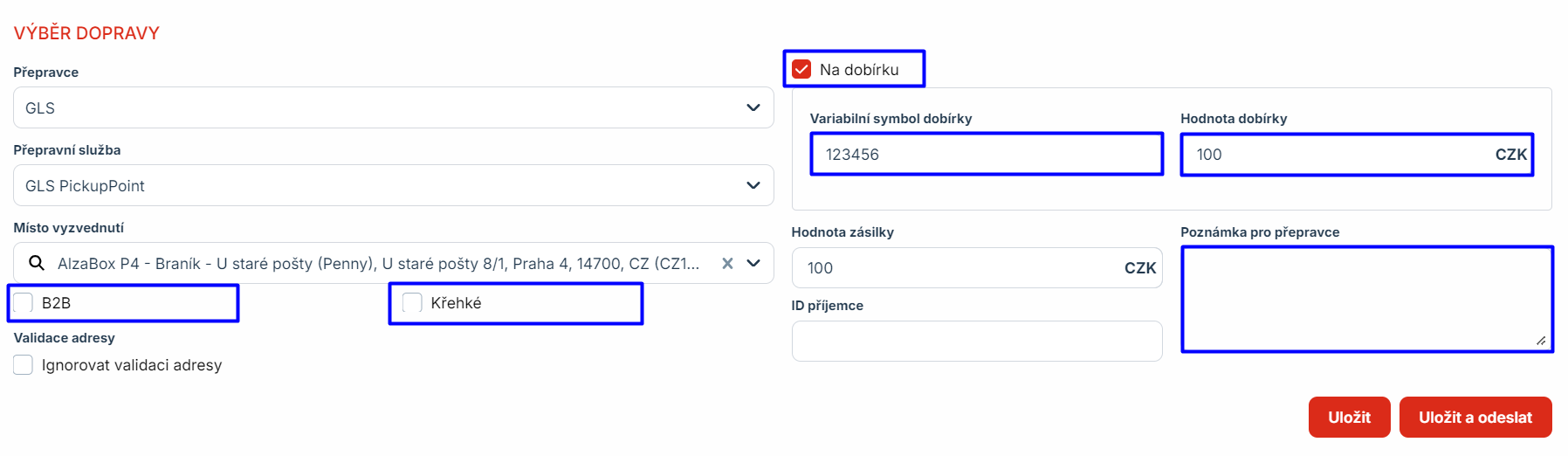1568x456 pixels.
Task: Click the CZK suffix in Hodnota dobírky
Action: point(1510,155)
